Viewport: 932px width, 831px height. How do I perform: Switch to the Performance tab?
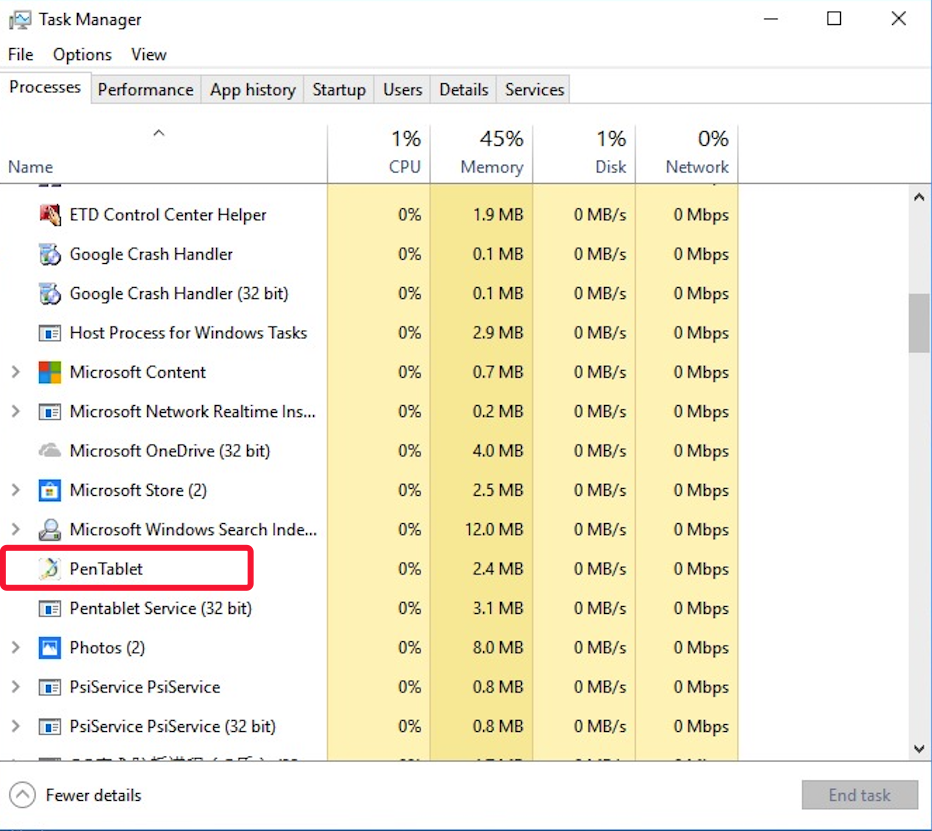[x=145, y=89]
